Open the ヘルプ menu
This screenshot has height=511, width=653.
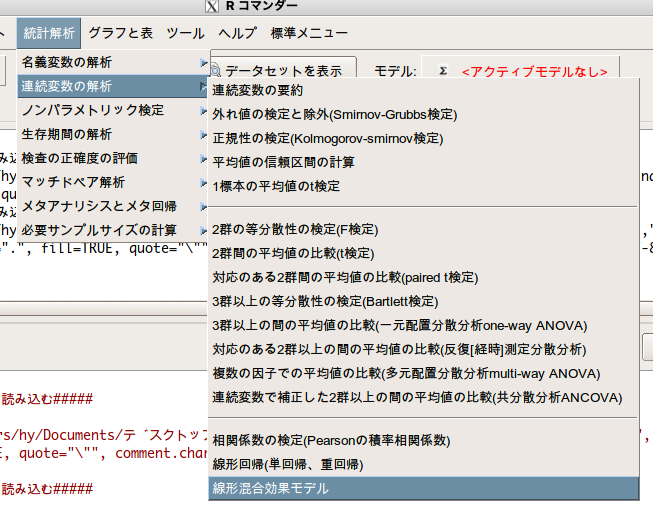pyautogui.click(x=237, y=33)
